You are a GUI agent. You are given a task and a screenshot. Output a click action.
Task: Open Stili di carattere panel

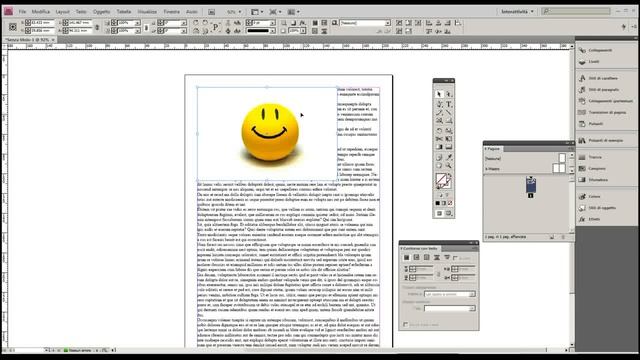603,78
